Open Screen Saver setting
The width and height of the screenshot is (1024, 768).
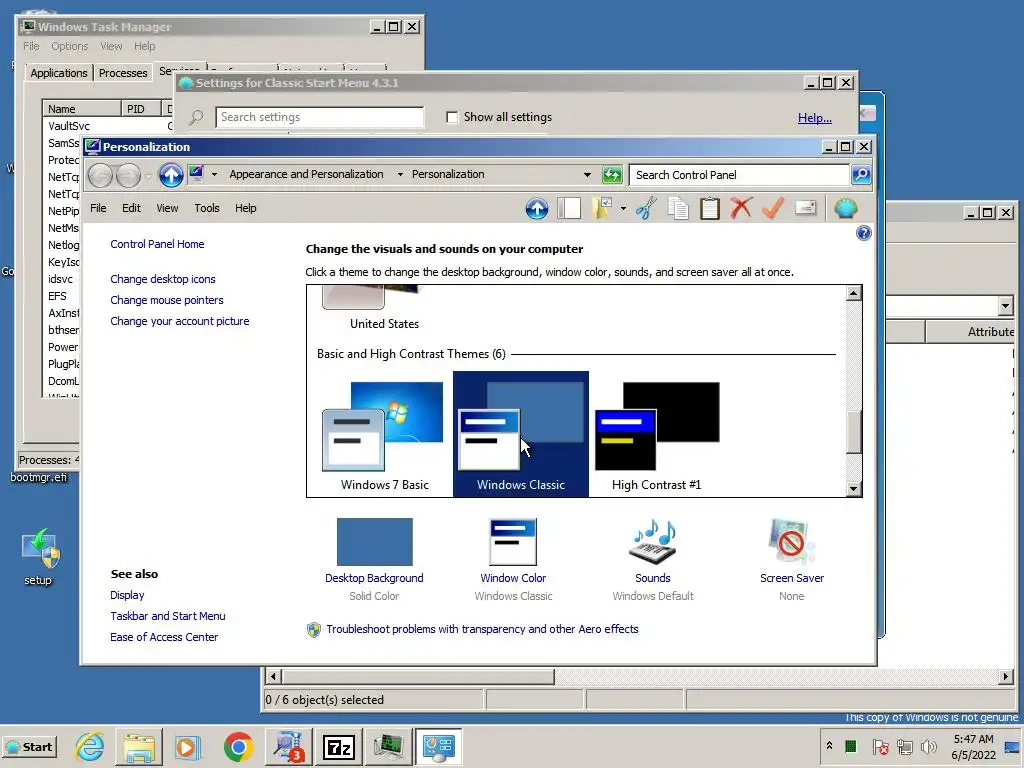[x=792, y=560]
